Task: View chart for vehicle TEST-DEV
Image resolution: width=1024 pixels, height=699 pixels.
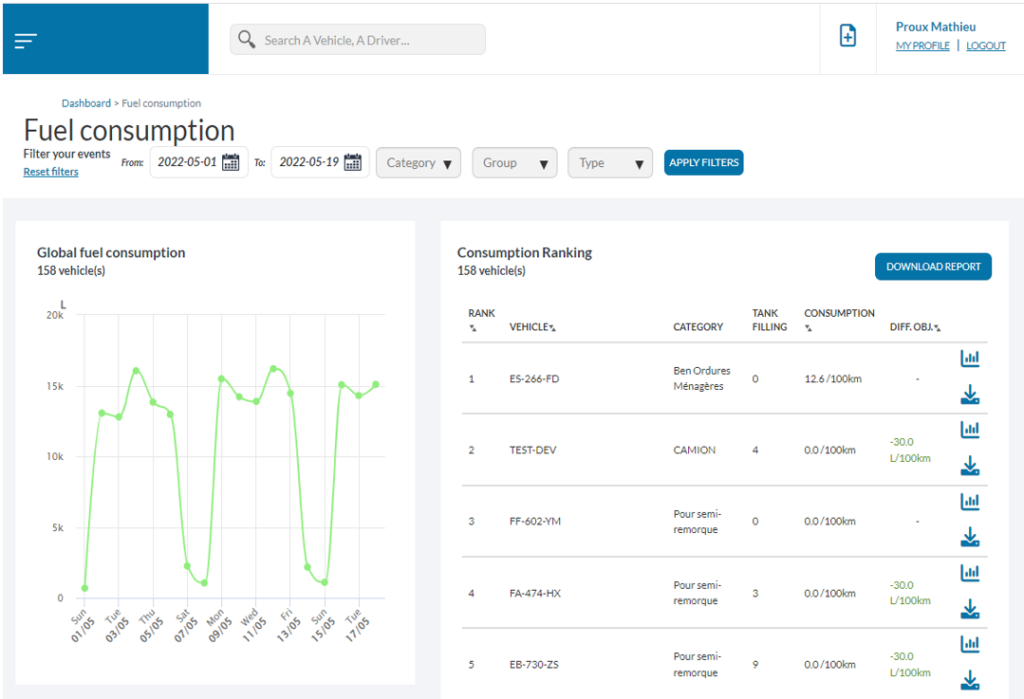Action: pos(969,430)
